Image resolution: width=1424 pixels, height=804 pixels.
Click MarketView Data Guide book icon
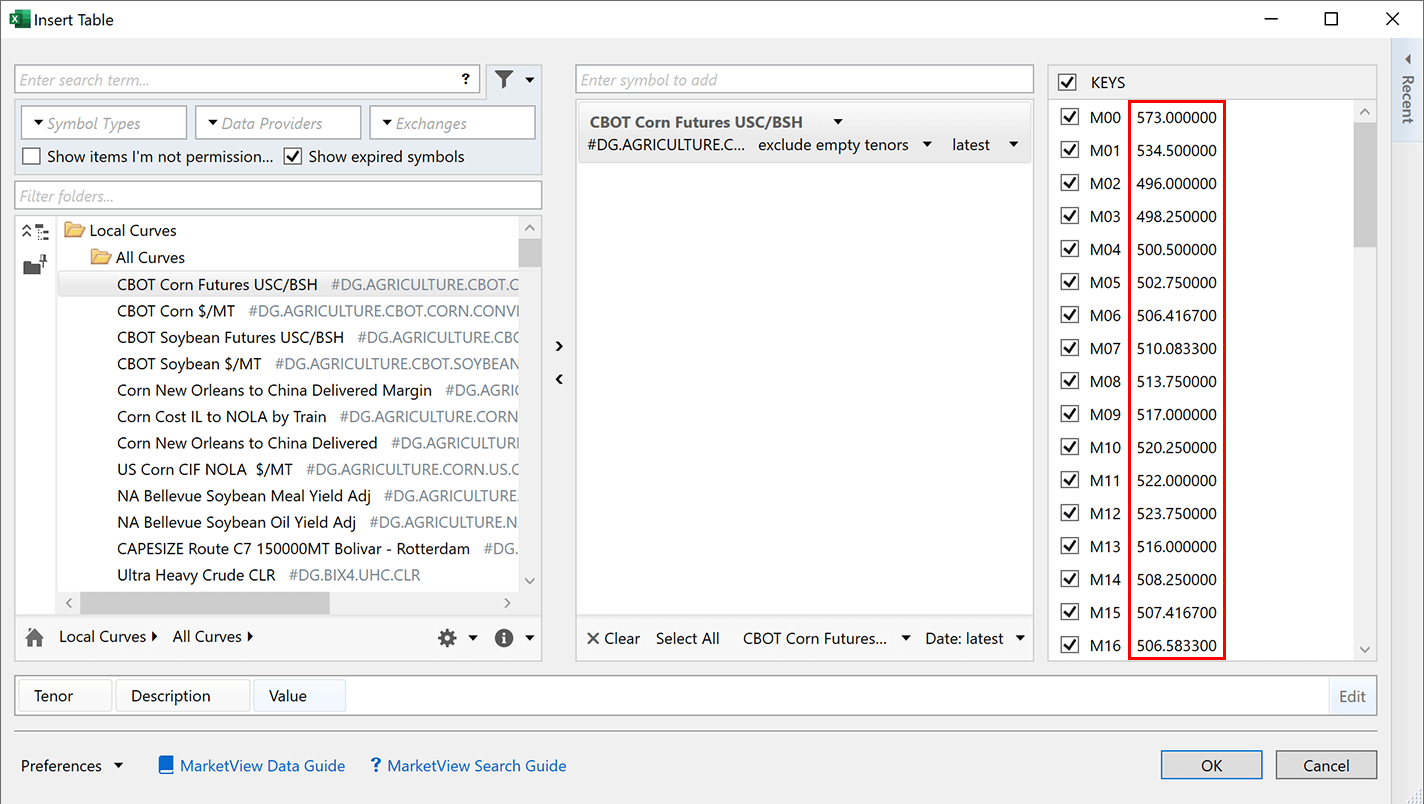(x=166, y=765)
